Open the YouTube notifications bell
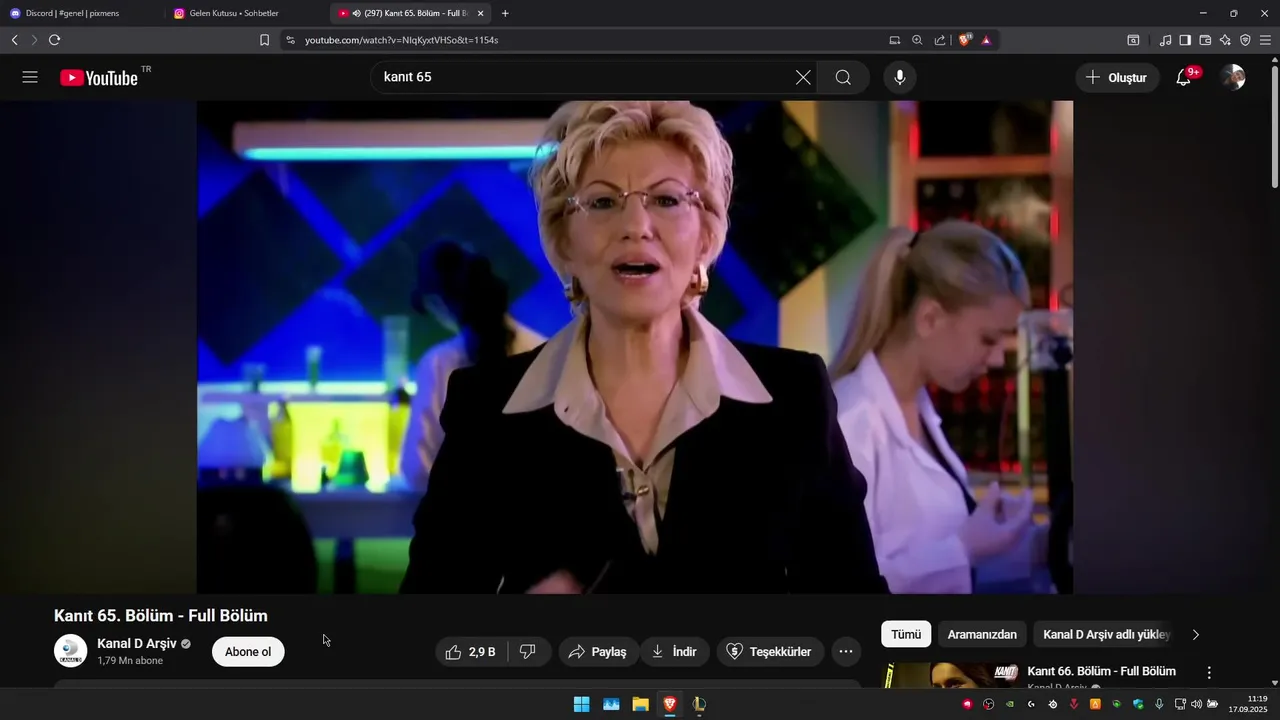Viewport: 1280px width, 720px height. 1184,77
